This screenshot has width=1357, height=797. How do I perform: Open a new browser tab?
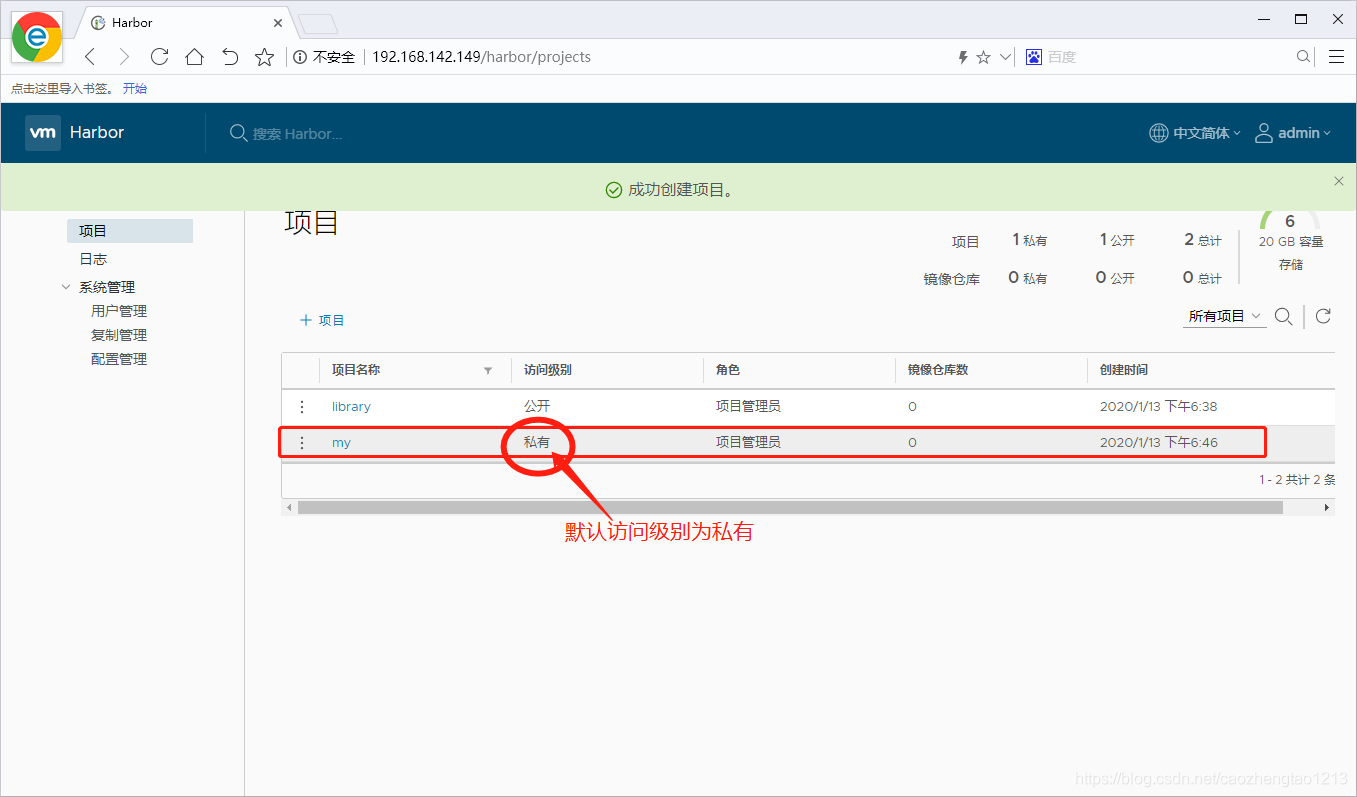318,24
